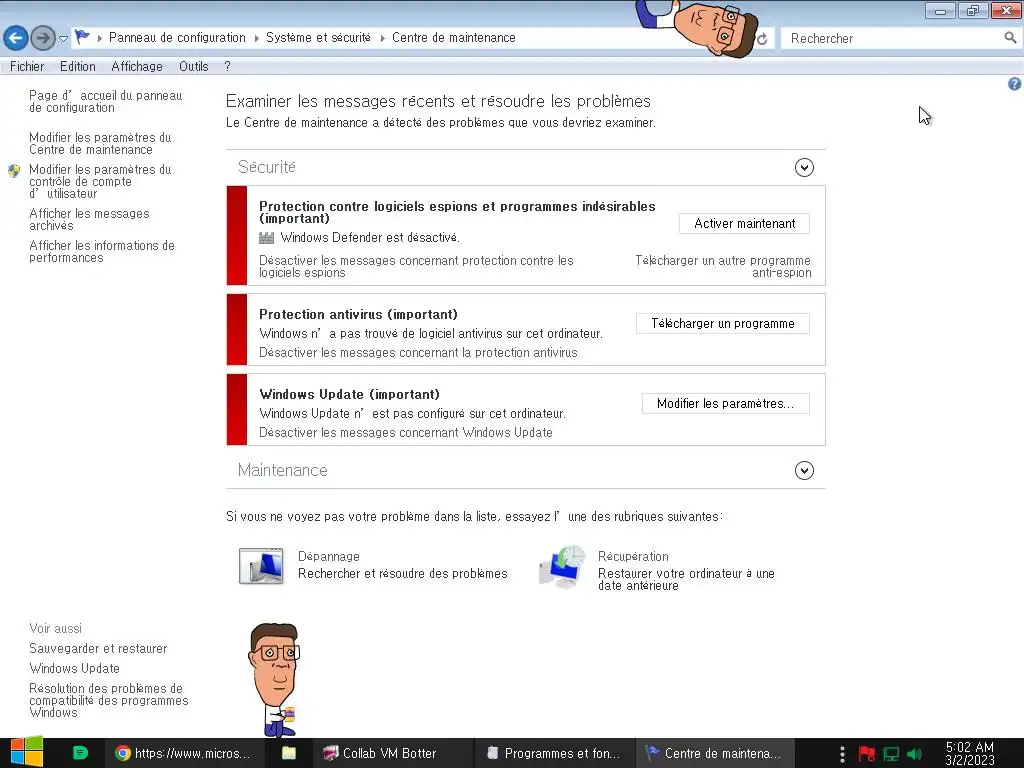Screen dimensions: 1024x768
Task: Click the red flag tray icon
Action: click(867, 754)
